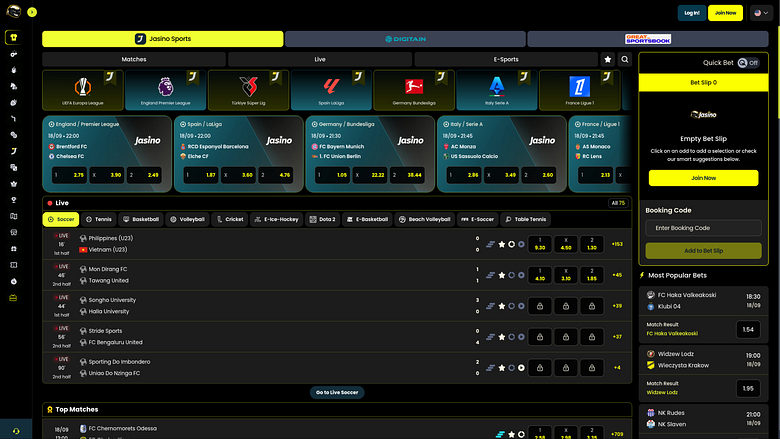
Task: Switch to Digitain provider tab
Action: tap(405, 39)
